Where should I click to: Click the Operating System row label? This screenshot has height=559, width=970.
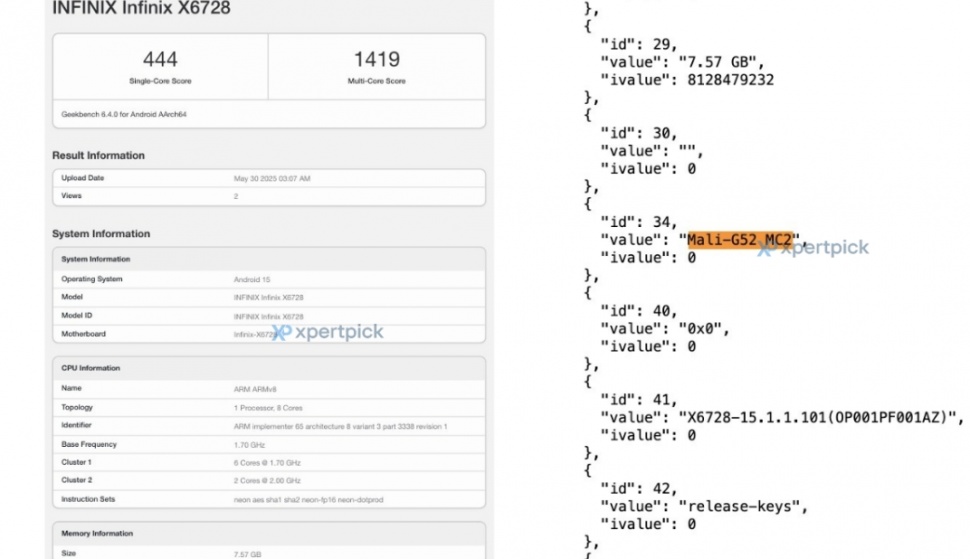[92, 279]
